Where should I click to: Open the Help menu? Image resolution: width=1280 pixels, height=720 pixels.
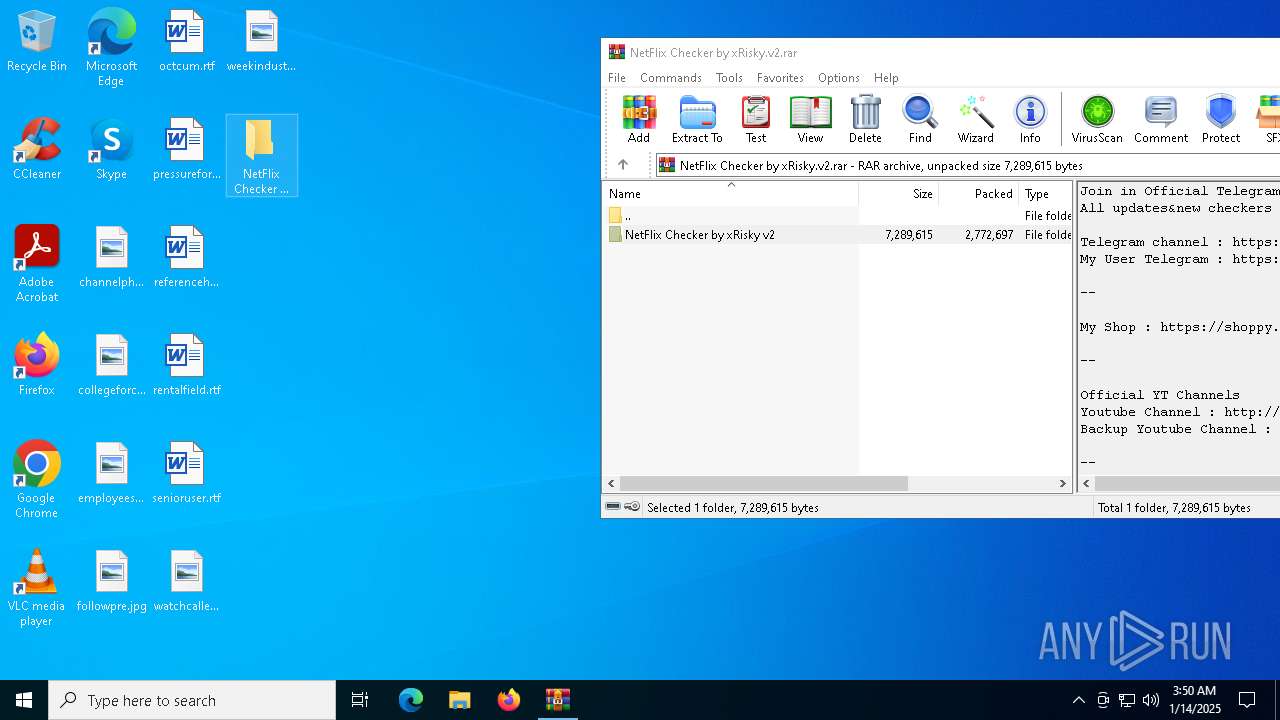click(886, 77)
